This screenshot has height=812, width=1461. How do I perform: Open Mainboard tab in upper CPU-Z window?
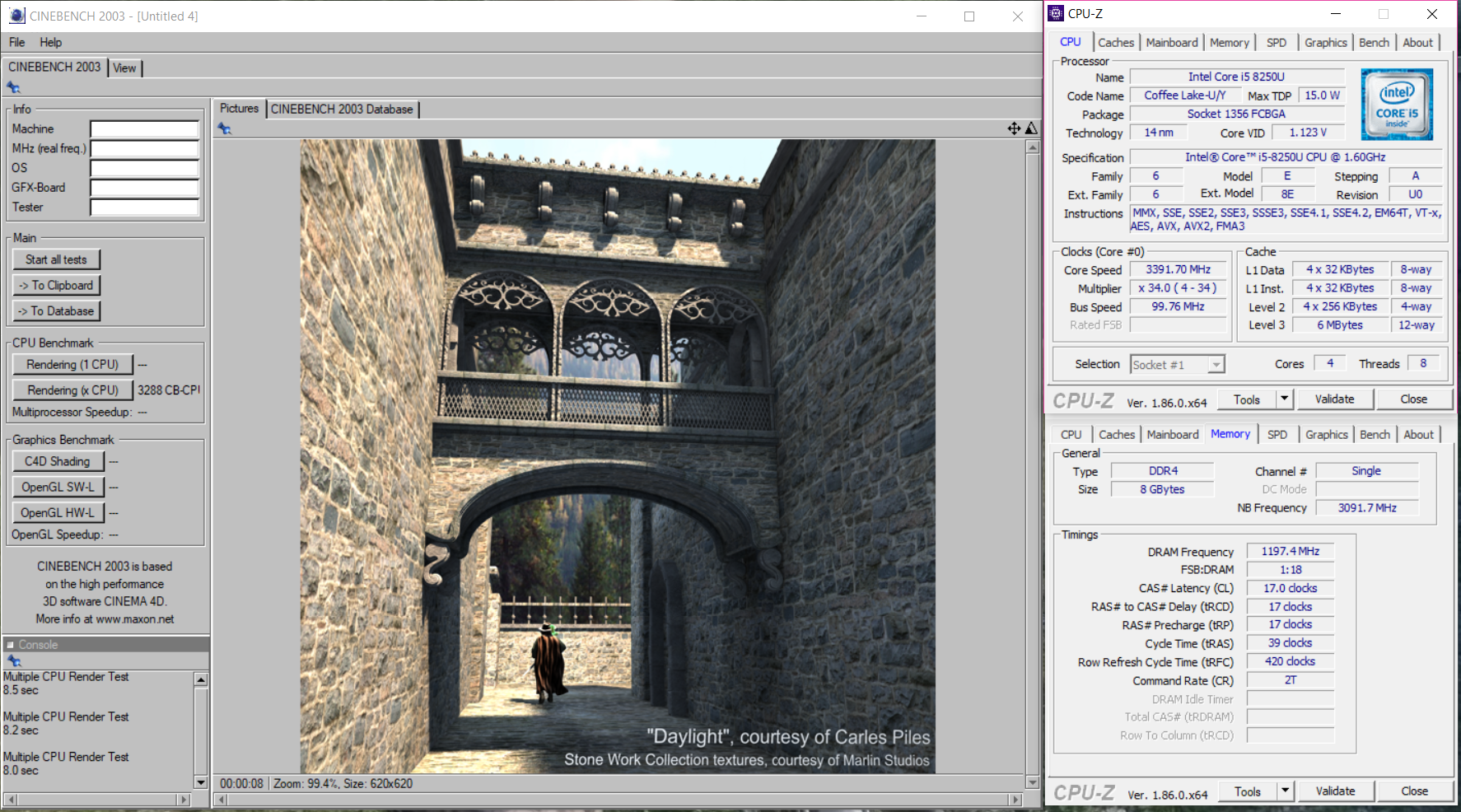pyautogui.click(x=1172, y=43)
